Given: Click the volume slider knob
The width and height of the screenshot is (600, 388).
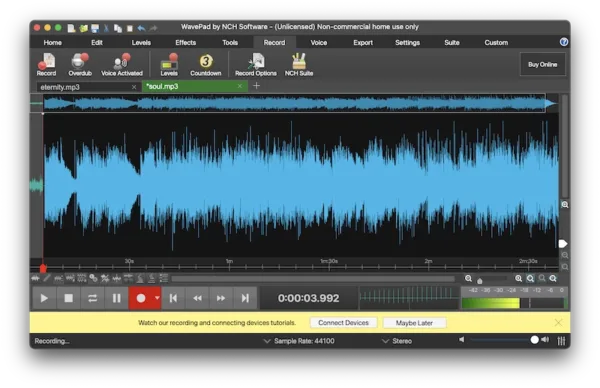Looking at the screenshot, I should [x=535, y=339].
